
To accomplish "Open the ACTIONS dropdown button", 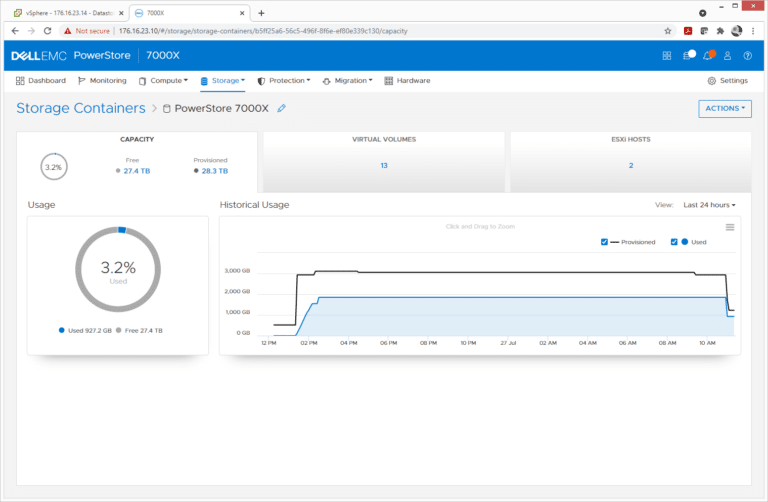I will point(725,109).
